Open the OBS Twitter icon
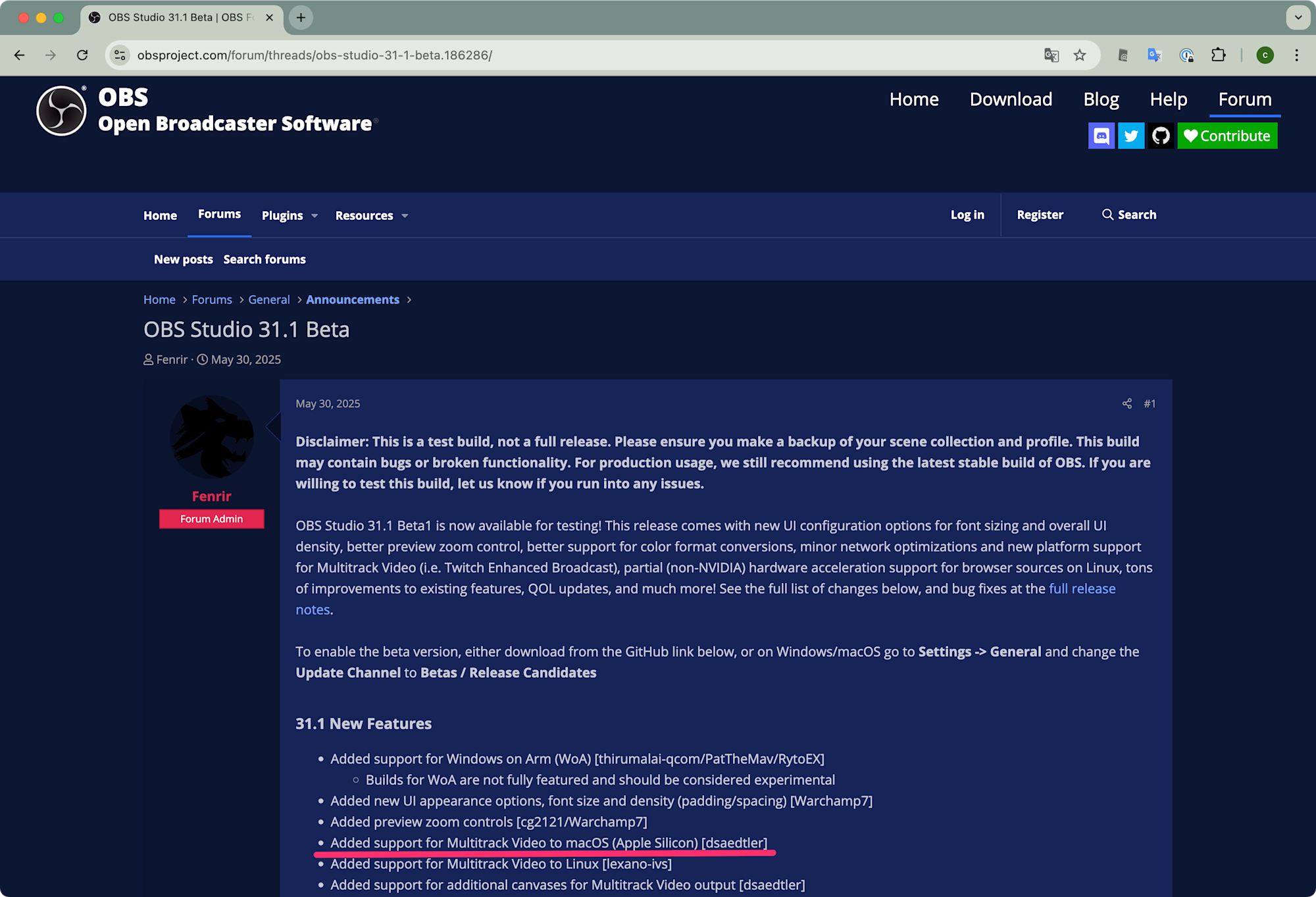 tap(1131, 136)
